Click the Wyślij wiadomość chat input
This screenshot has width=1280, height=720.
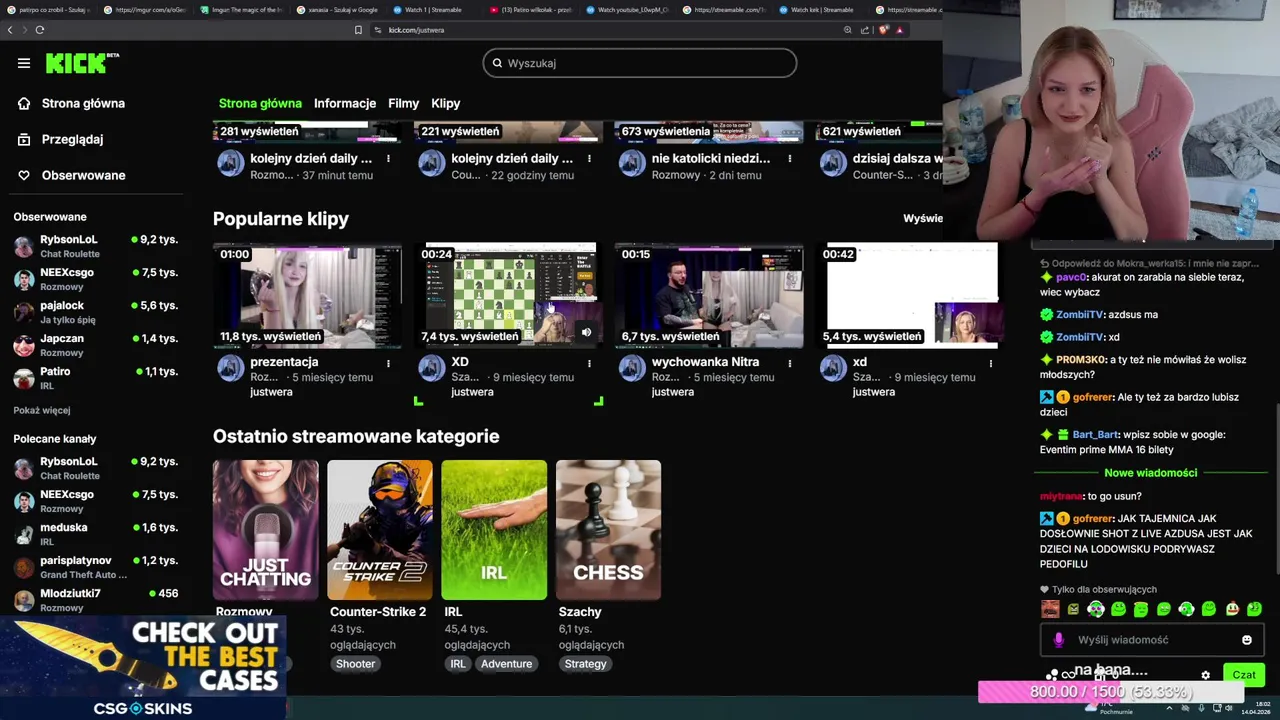click(1150, 640)
